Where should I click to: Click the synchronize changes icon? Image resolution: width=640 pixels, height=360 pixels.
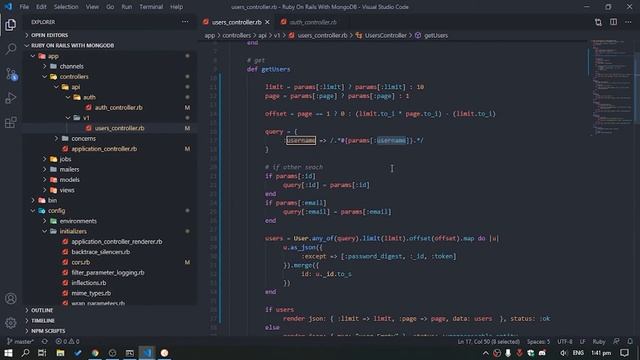[x=44, y=341]
